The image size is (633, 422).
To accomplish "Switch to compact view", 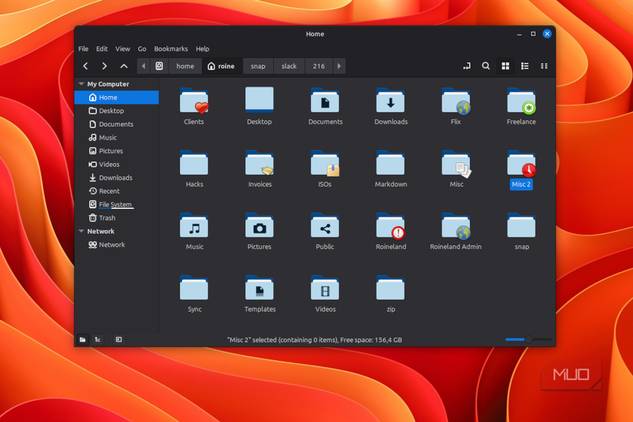I will [544, 66].
